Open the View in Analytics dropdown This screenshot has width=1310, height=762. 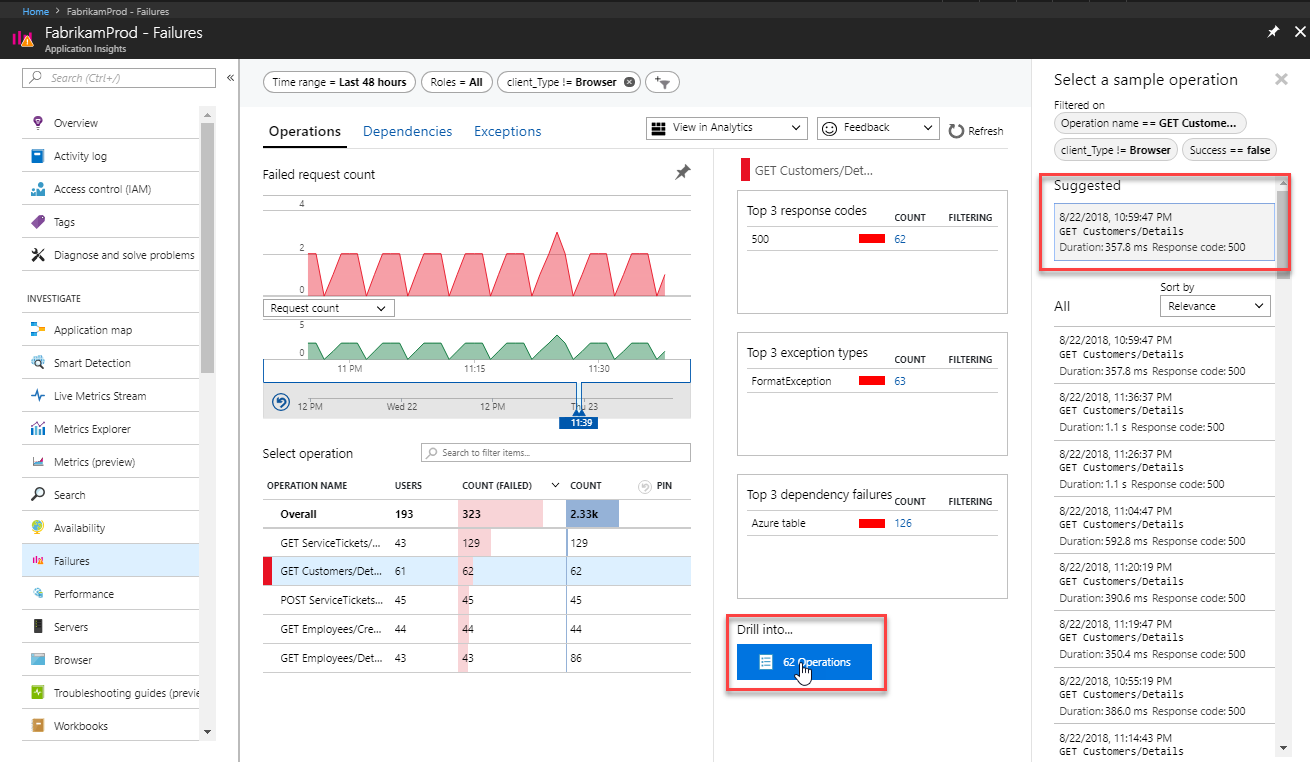[x=728, y=128]
